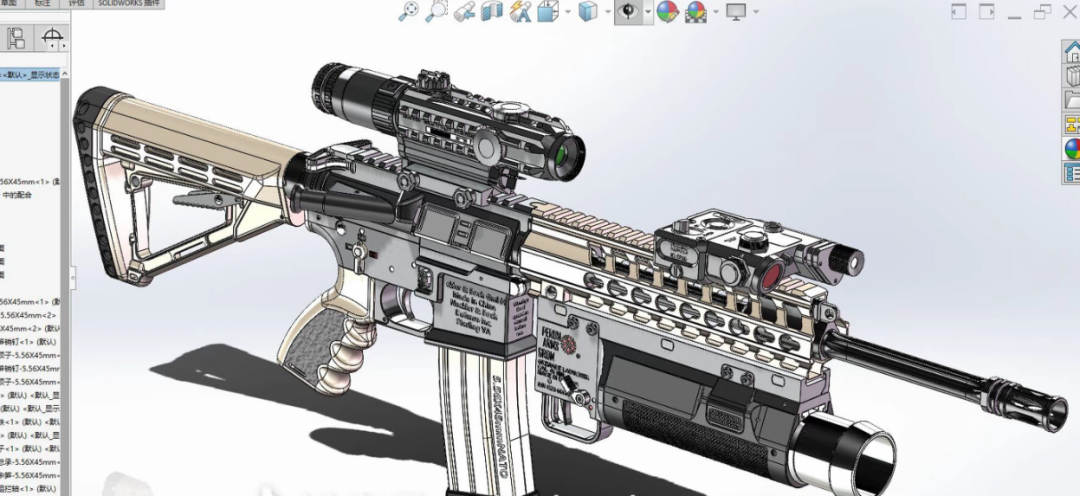Open the DimXpert crosshair tab icon
Viewport: 1080px width, 496px height.
52,37
